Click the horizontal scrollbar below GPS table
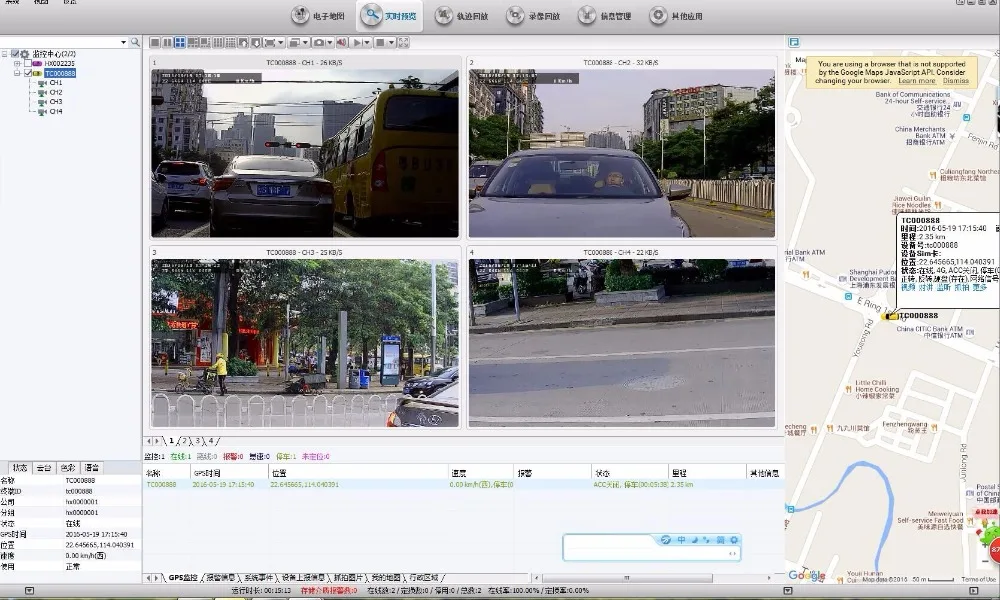 coord(627,578)
